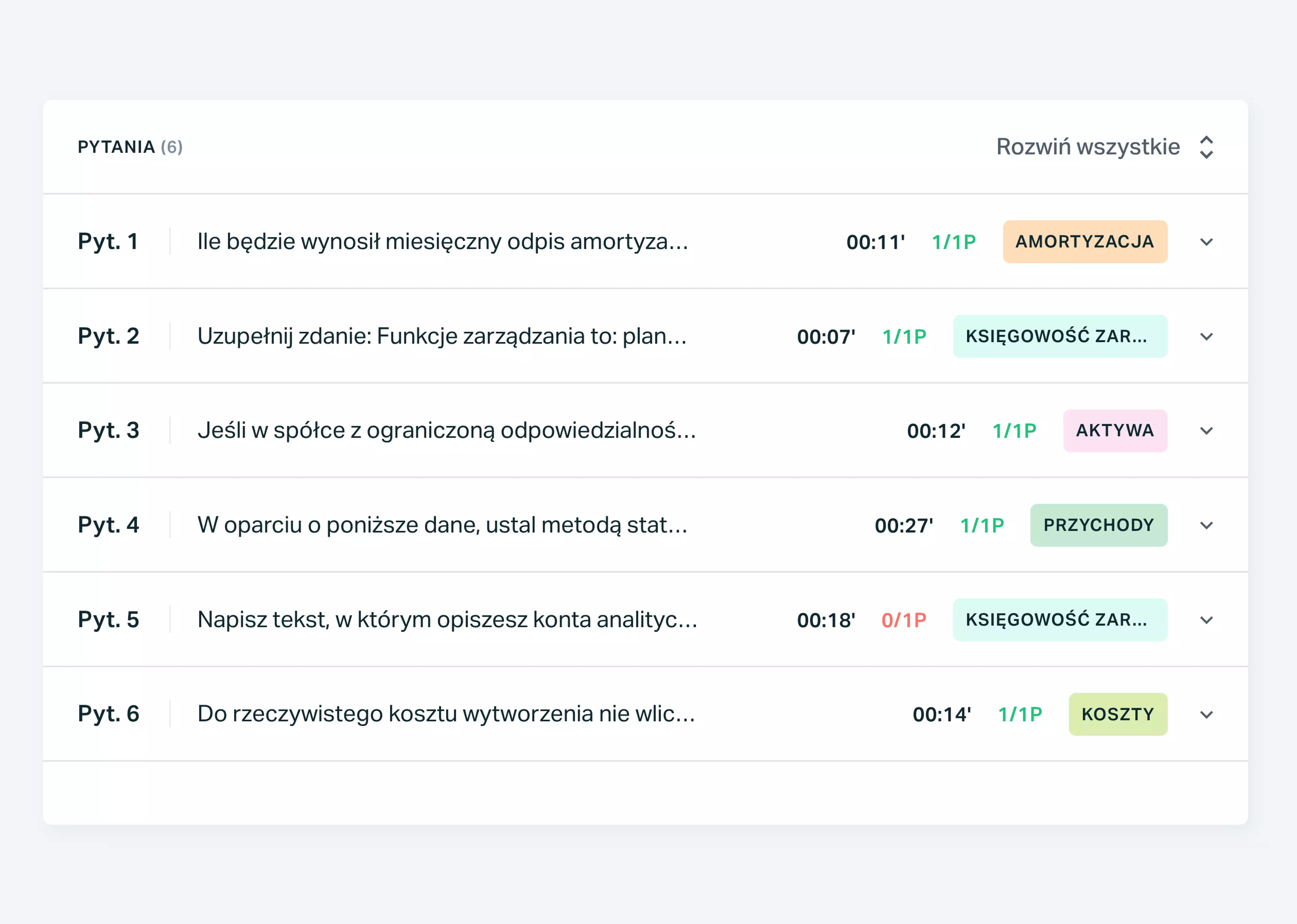The image size is (1297, 924).
Task: Click the red 0/1P score in Pyt. 5
Action: (904, 620)
